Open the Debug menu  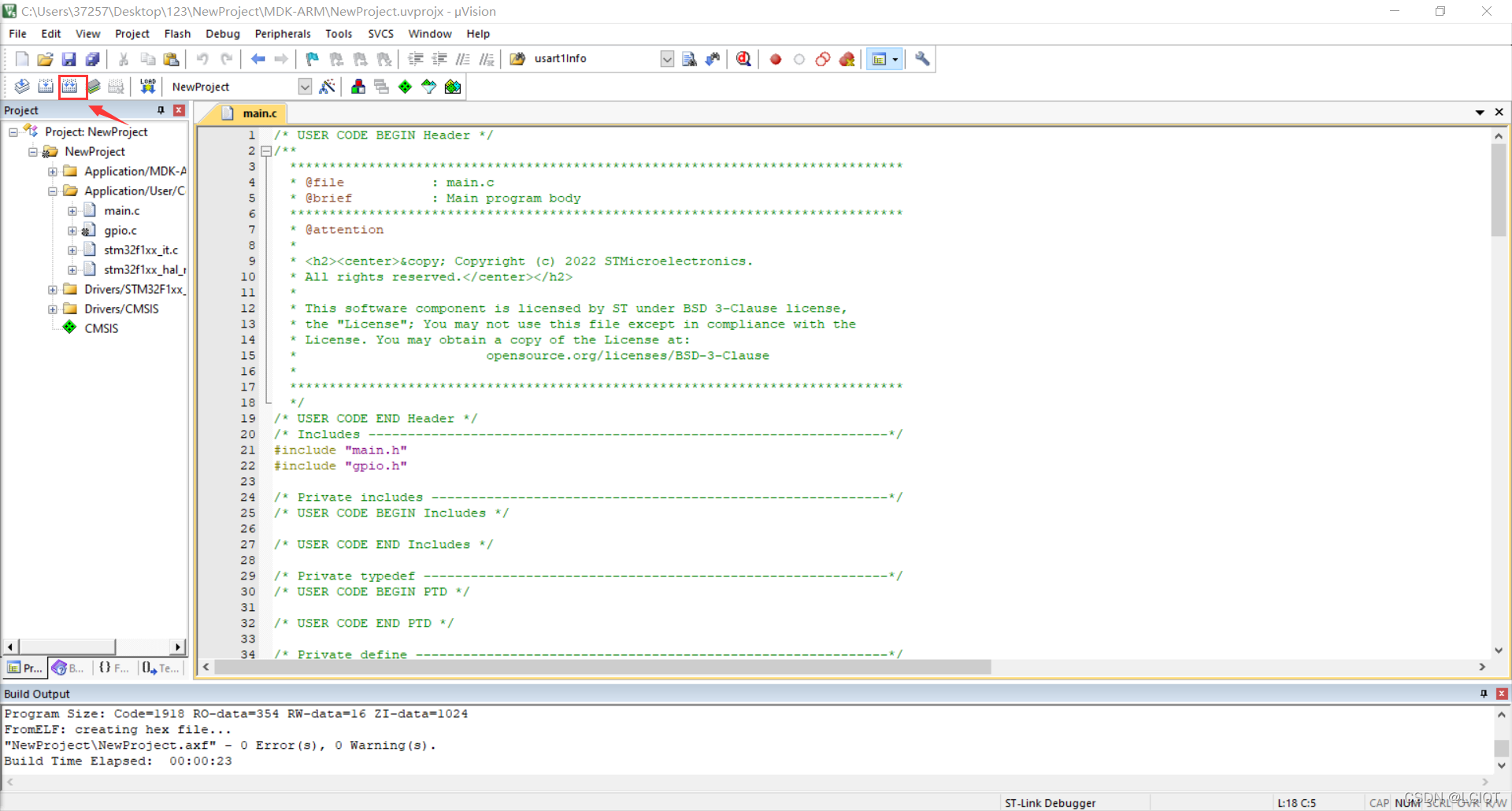point(223,34)
